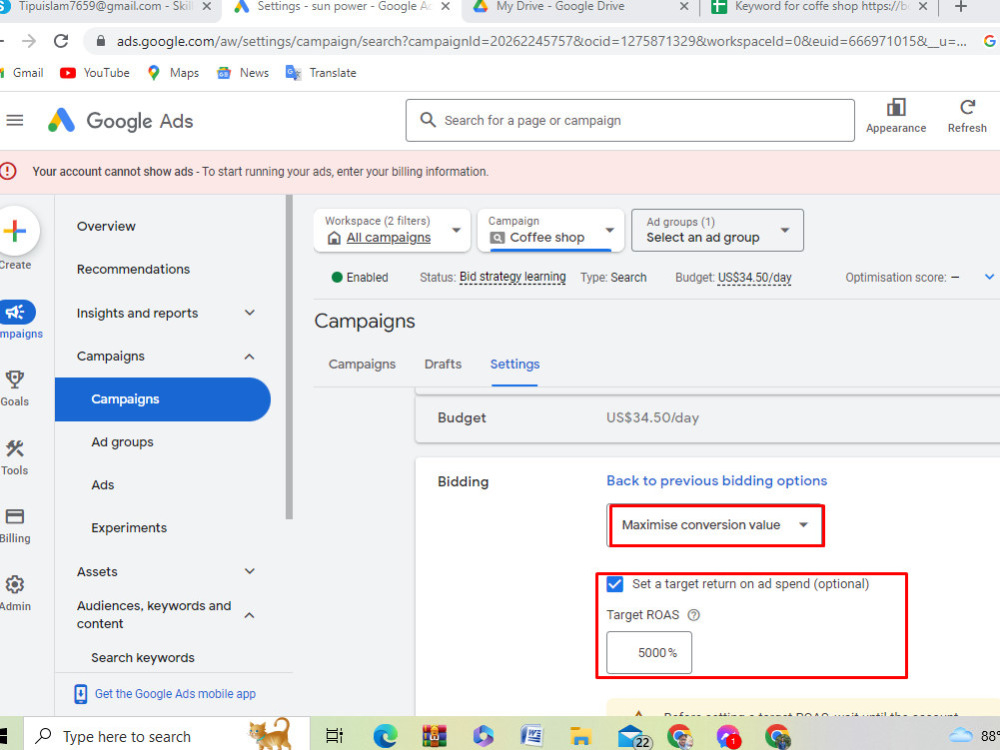The image size is (1000, 750).
Task: Click the Create plus button
Action: tap(15, 231)
